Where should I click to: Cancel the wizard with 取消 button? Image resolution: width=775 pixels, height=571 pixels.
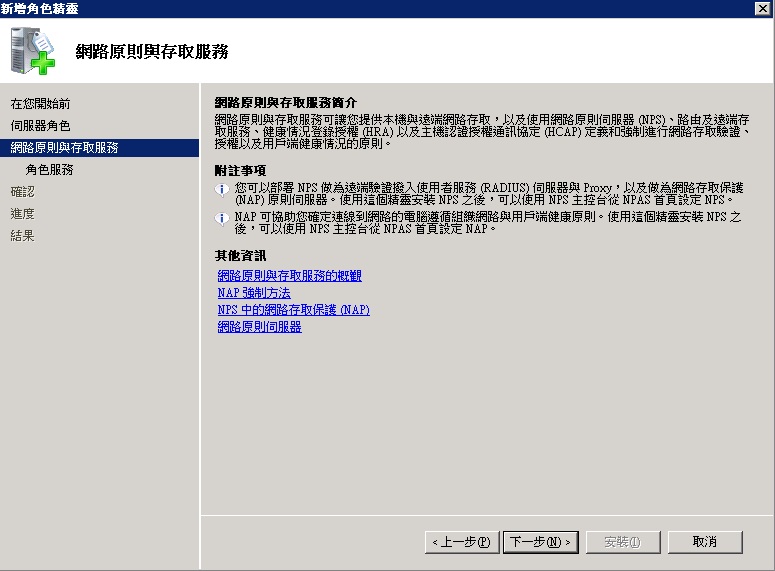tap(705, 542)
